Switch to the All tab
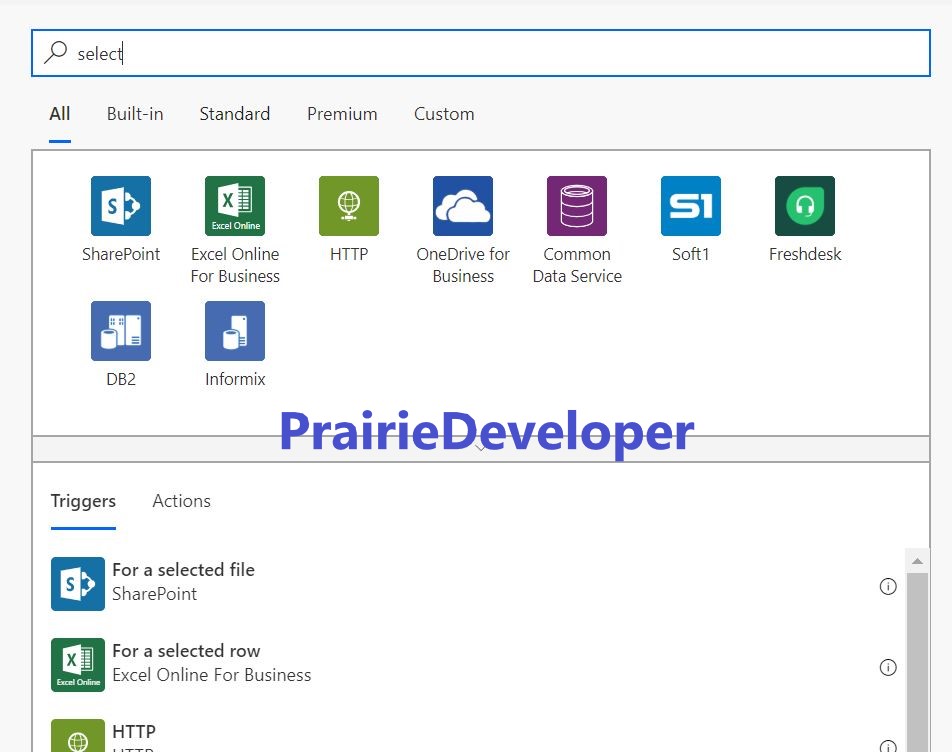952x752 pixels. [60, 114]
